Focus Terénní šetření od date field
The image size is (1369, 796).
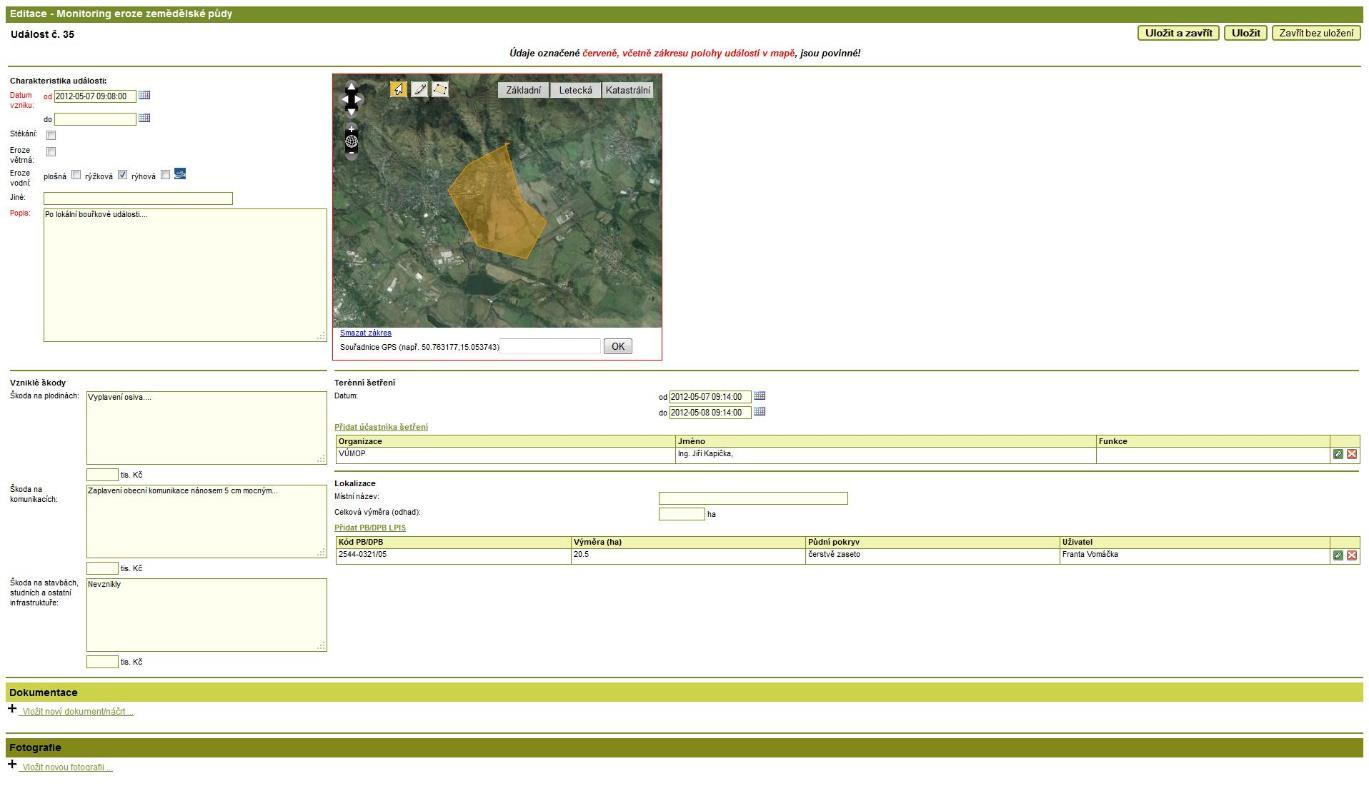pyautogui.click(x=709, y=396)
